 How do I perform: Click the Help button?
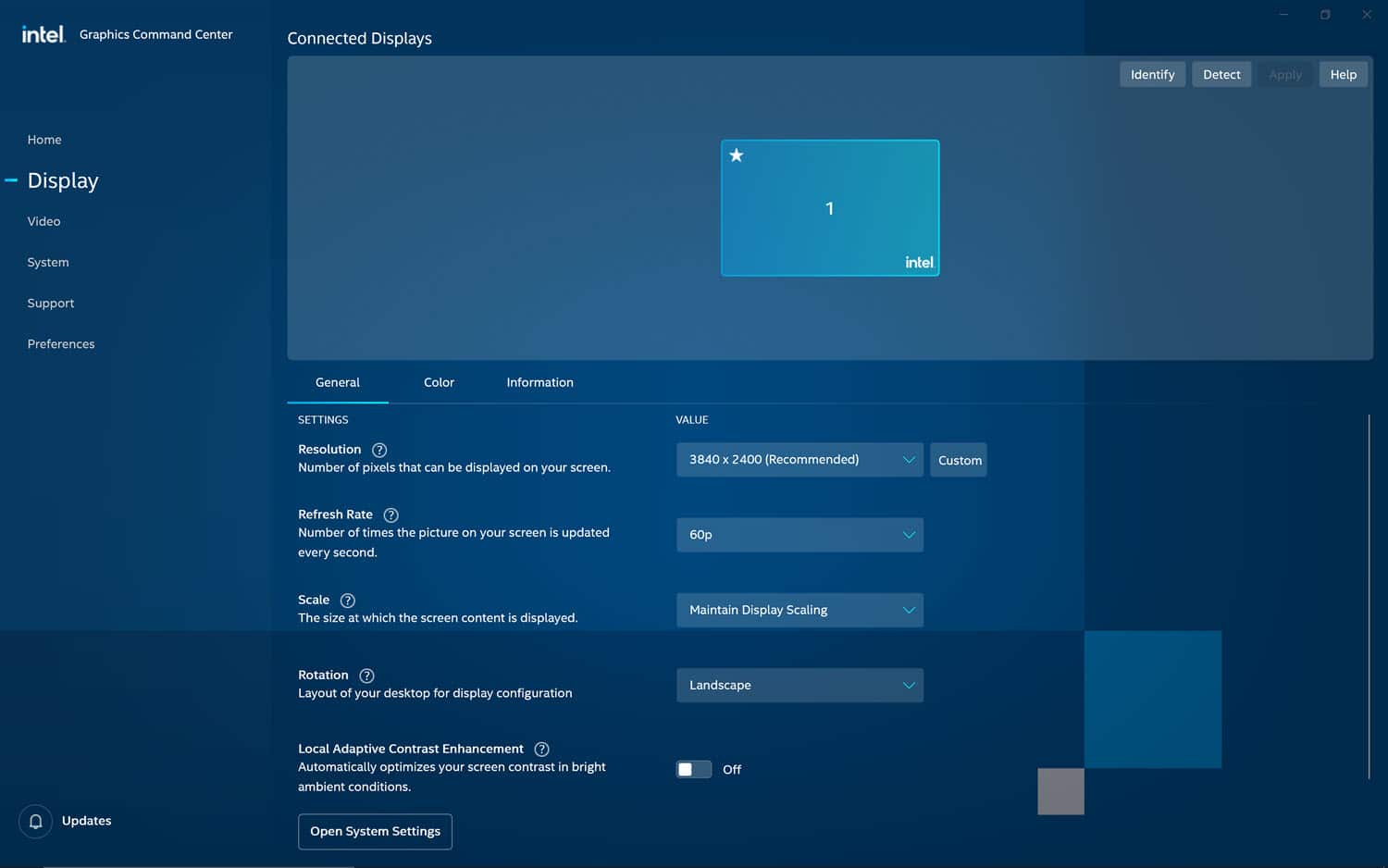pyautogui.click(x=1343, y=75)
